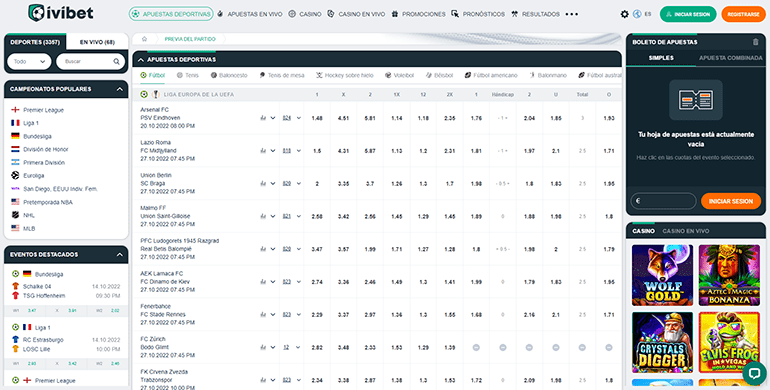Open Elvis Frog in Vegas game
The image size is (770, 390).
coord(729,342)
